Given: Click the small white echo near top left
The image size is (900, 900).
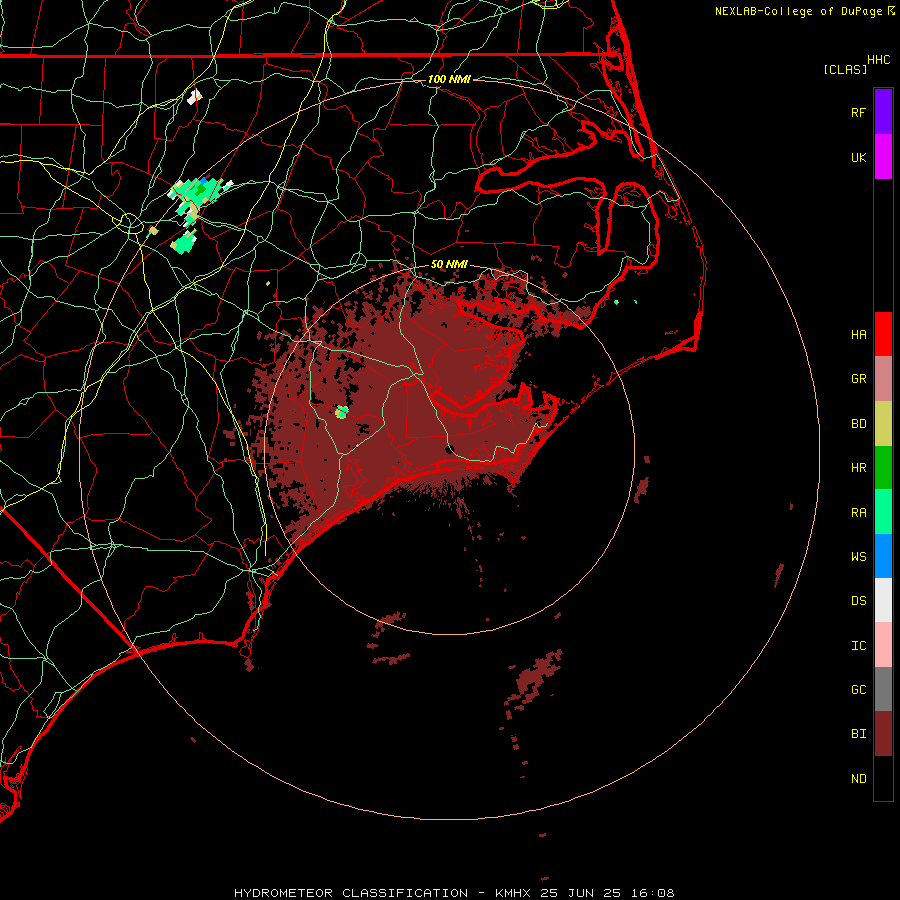Looking at the screenshot, I should point(195,96).
